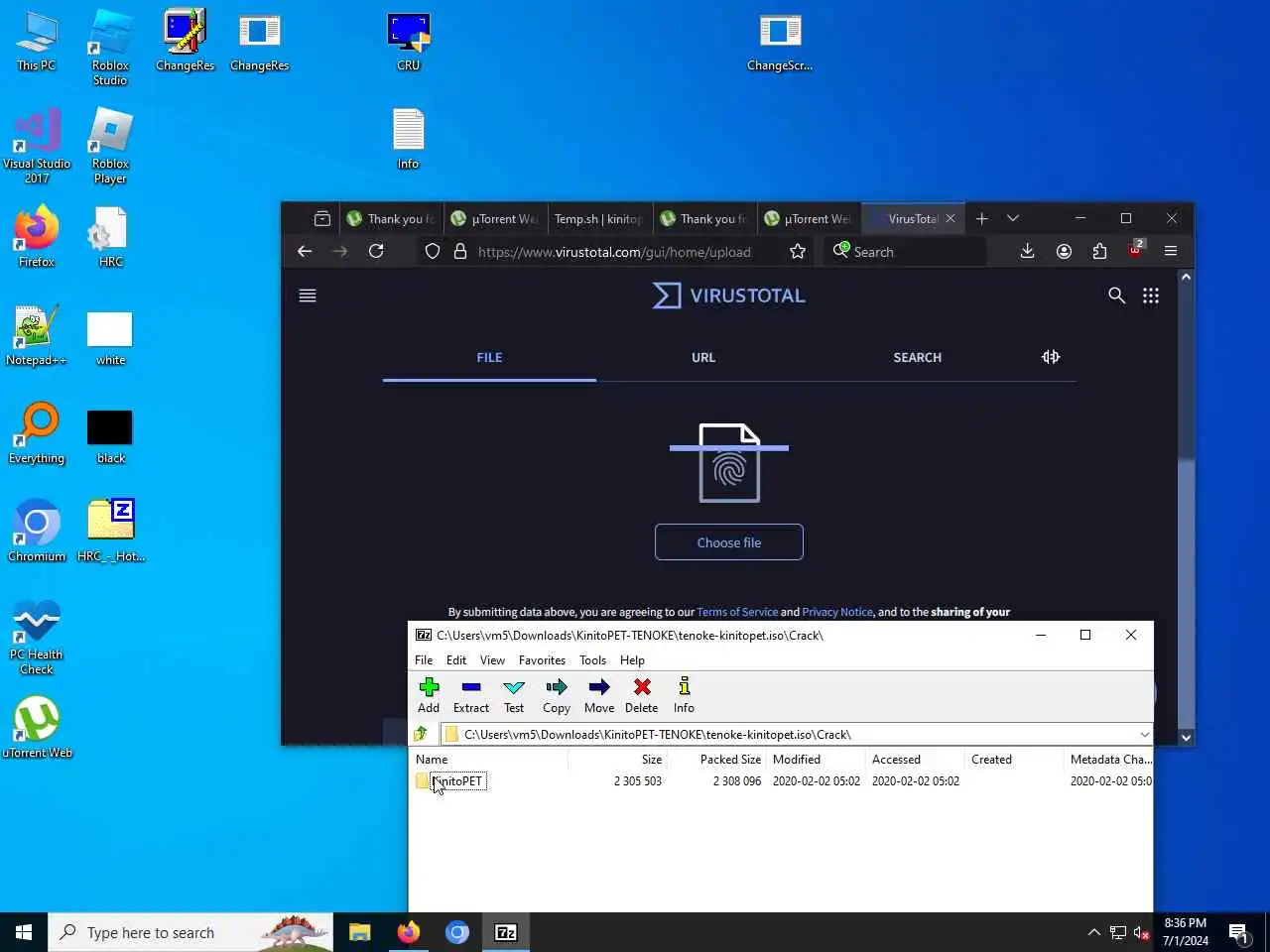Image resolution: width=1270 pixels, height=952 pixels.
Task: Reload the page in Firefox
Action: pos(376,252)
